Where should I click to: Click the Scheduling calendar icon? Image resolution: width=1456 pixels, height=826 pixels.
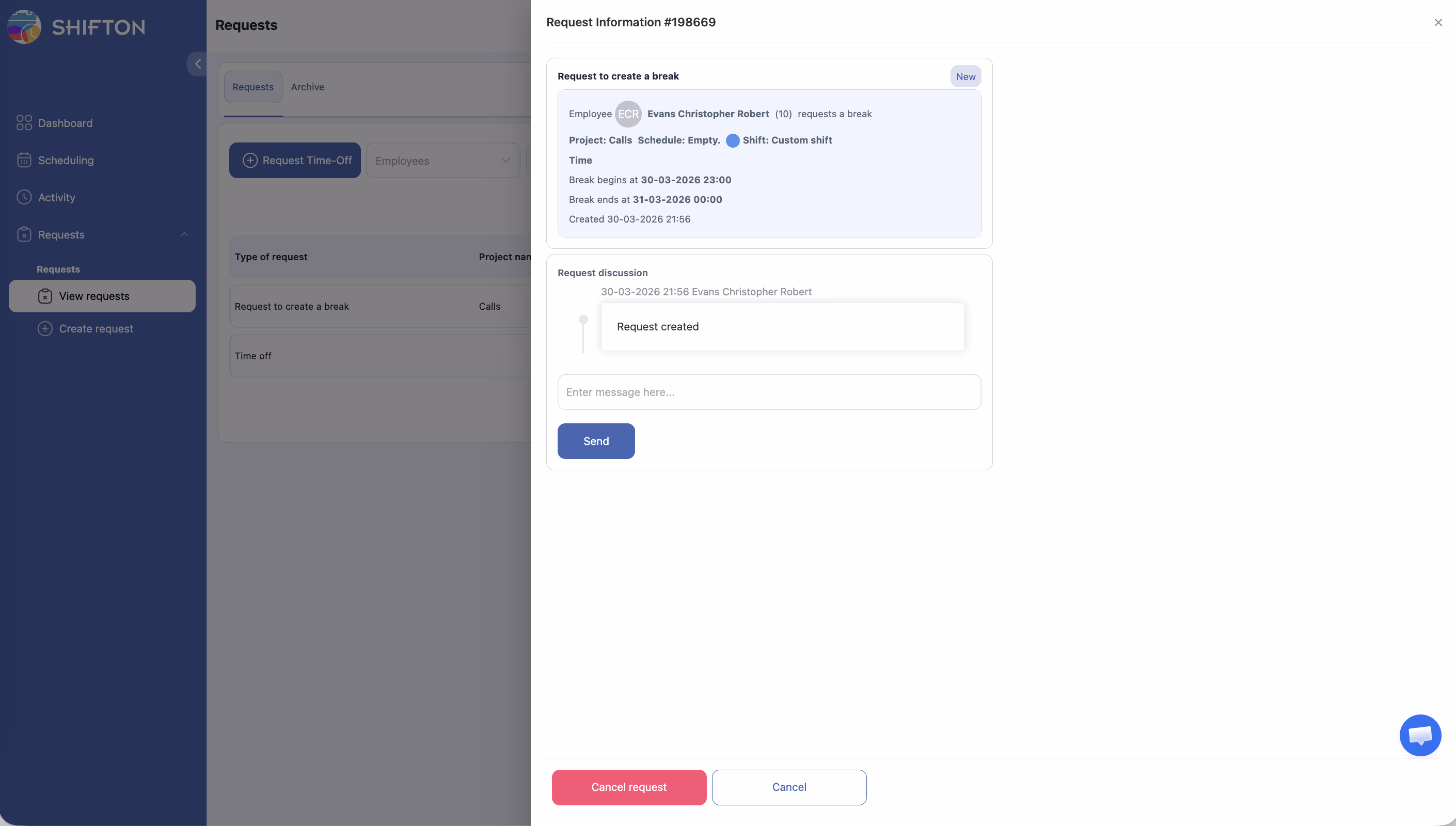point(24,160)
